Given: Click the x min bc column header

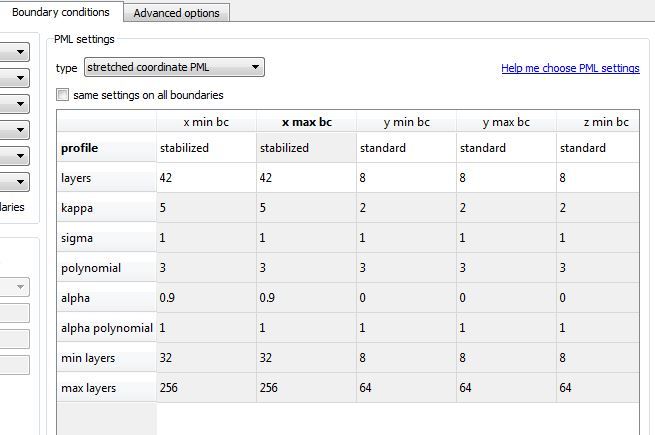Looking at the screenshot, I should tap(207, 122).
